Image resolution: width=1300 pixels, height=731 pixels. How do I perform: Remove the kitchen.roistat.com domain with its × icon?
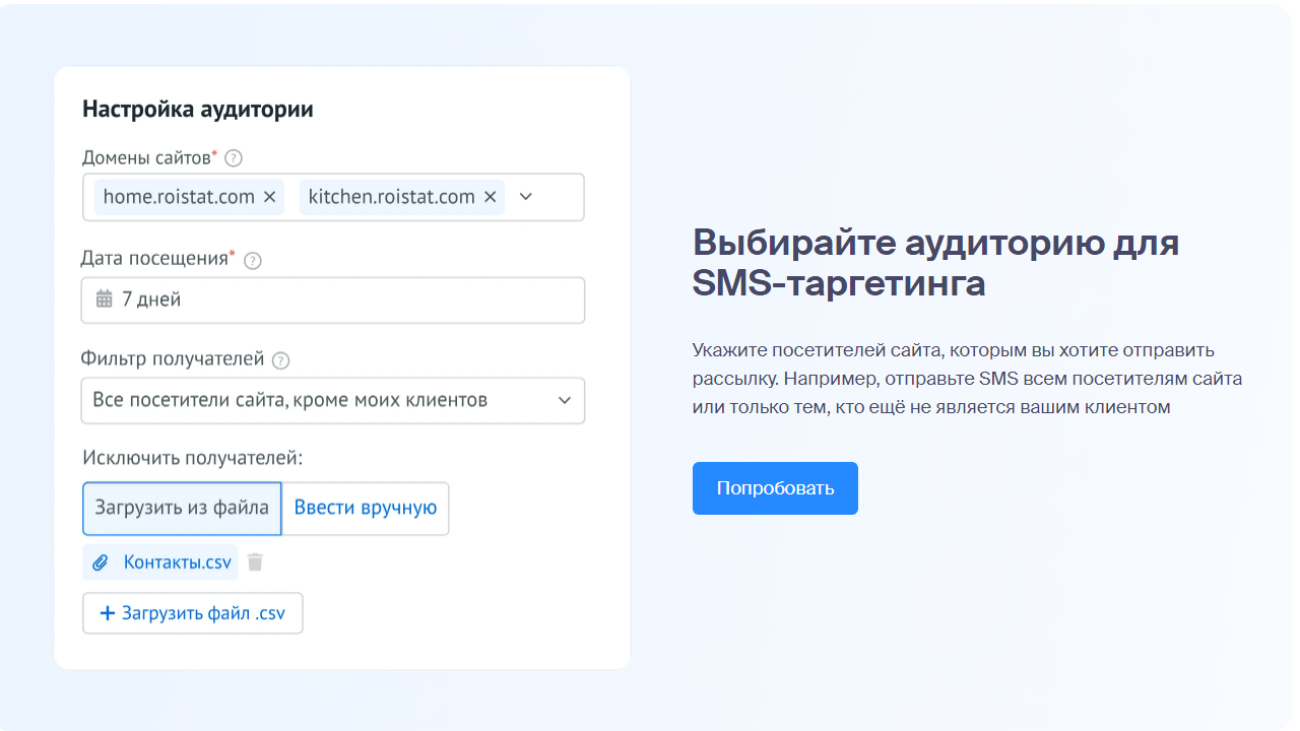(x=489, y=197)
